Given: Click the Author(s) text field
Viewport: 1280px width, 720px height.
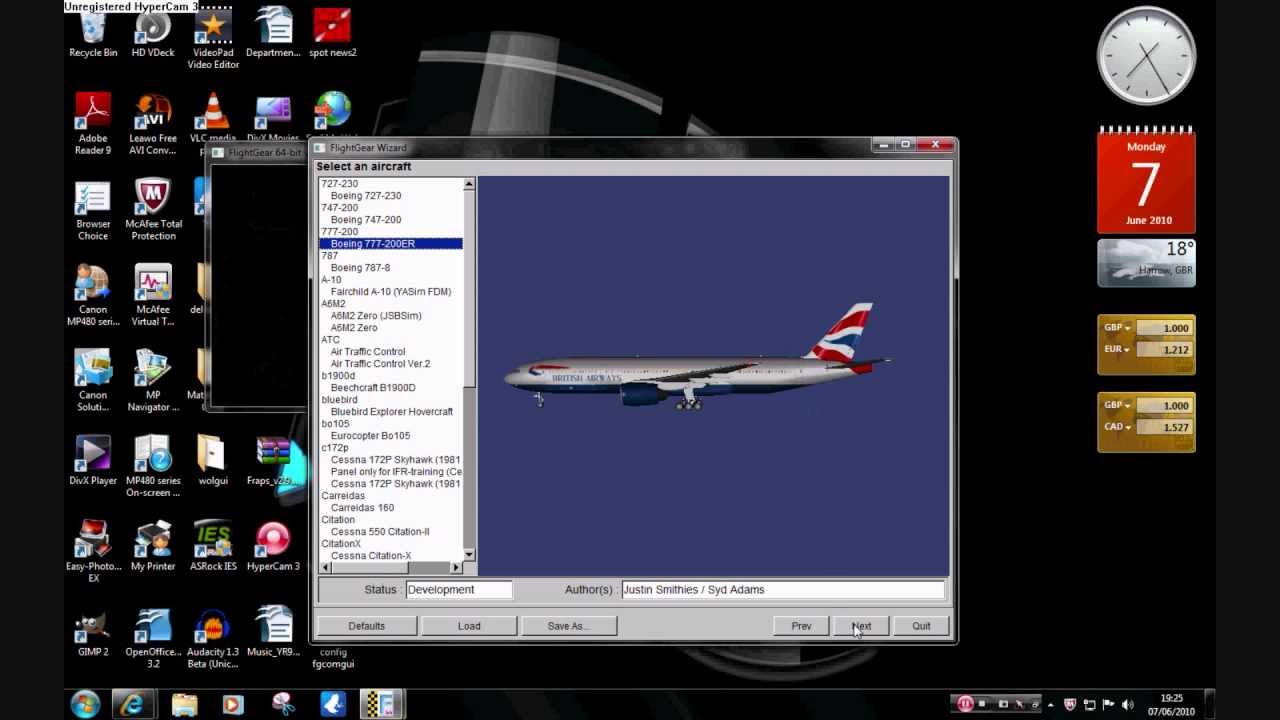Looking at the screenshot, I should click(783, 590).
